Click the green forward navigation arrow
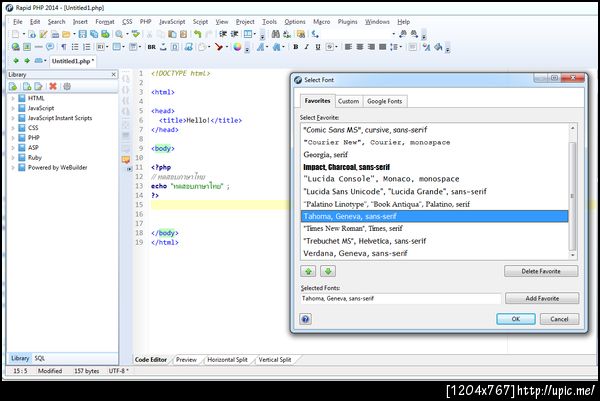 pos(27,61)
